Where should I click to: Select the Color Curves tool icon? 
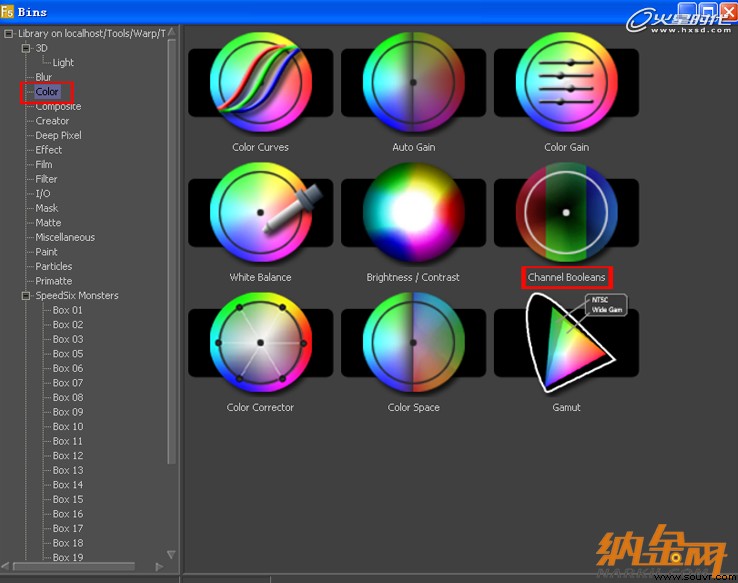260,82
